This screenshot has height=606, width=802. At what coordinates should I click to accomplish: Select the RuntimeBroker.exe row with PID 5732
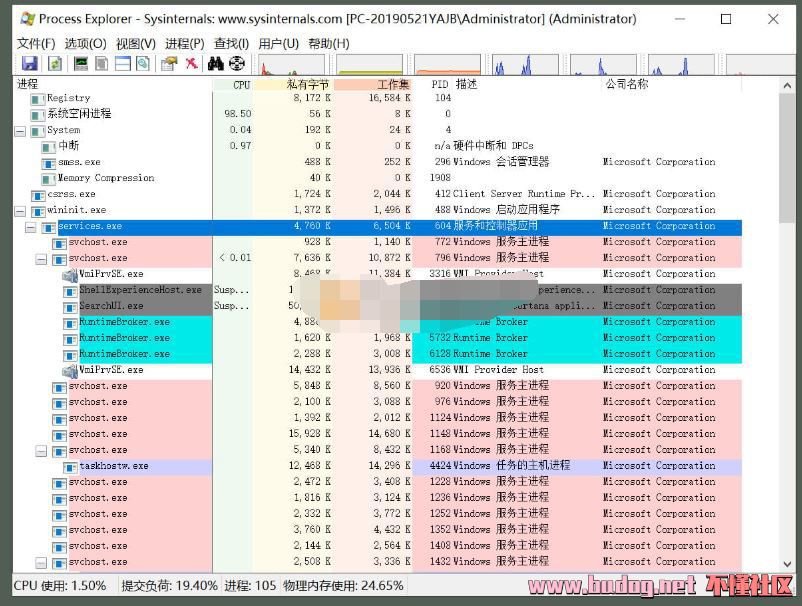click(x=377, y=338)
